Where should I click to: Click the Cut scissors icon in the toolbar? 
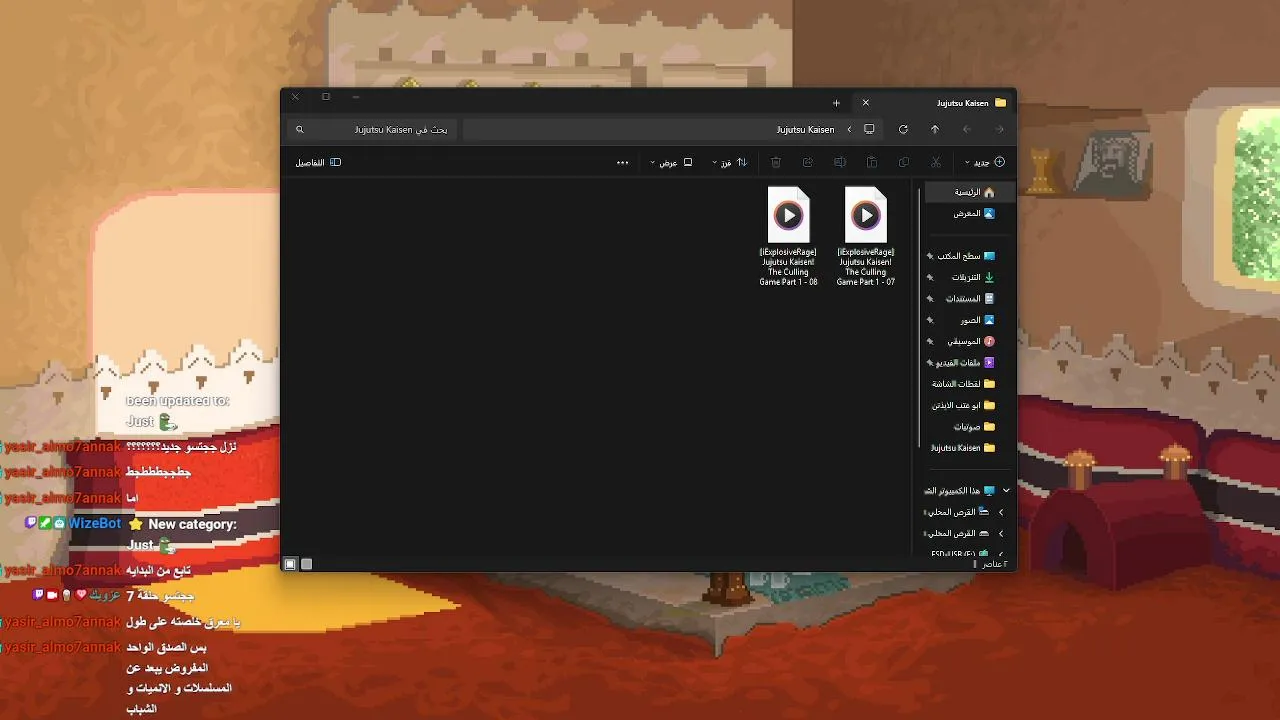936,162
